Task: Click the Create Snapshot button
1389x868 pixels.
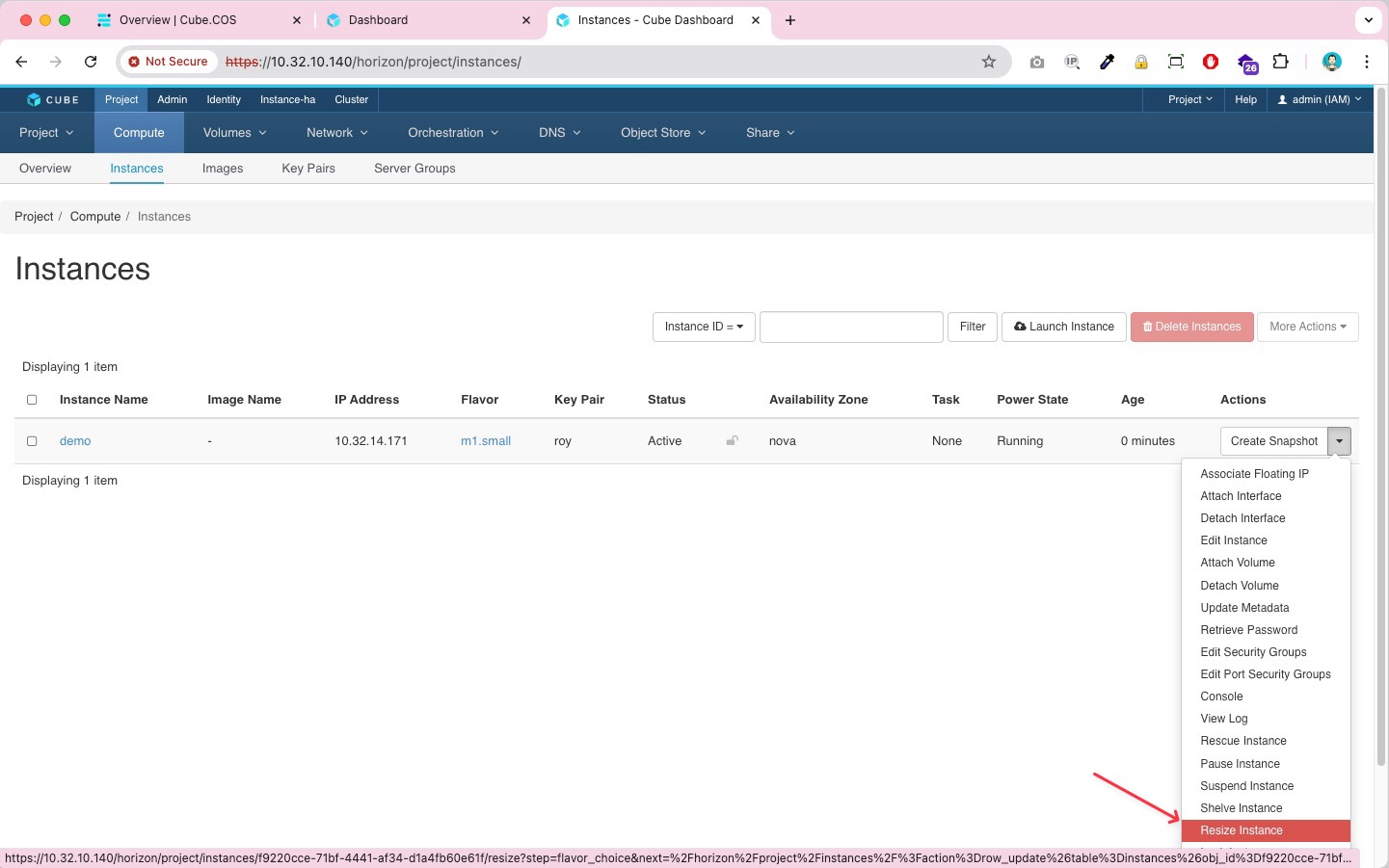Action: click(x=1273, y=441)
